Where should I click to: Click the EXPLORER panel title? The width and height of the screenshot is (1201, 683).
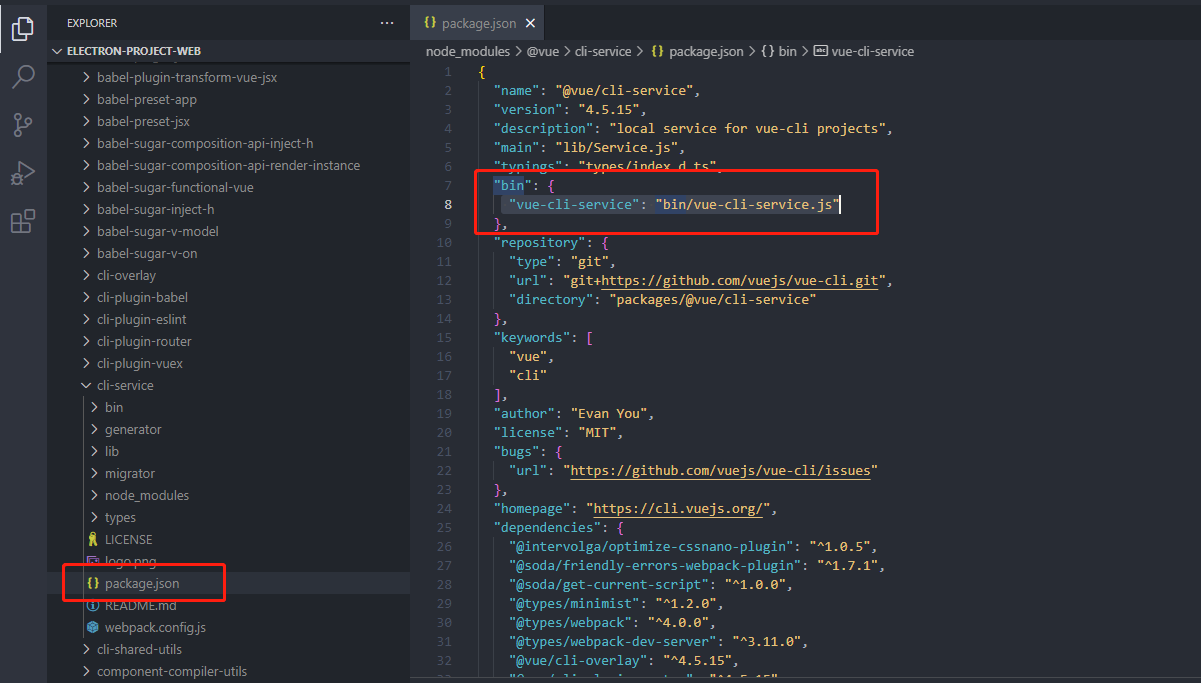point(92,22)
